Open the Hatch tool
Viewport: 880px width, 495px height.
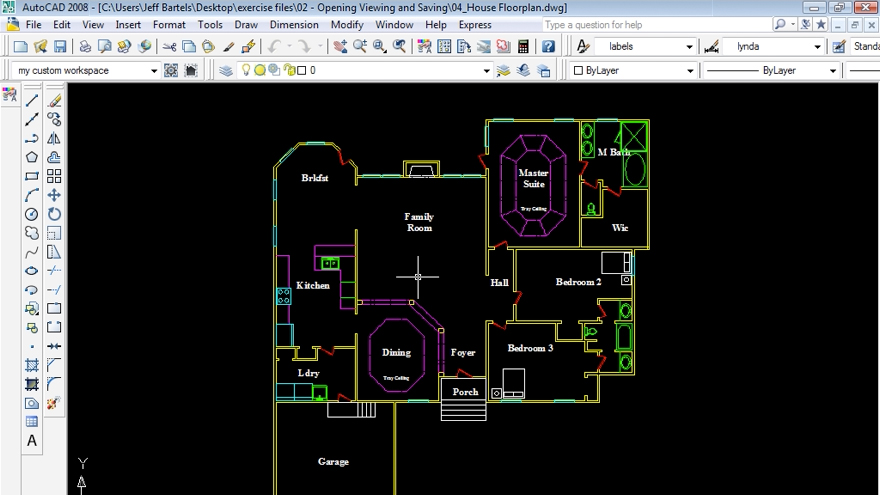tap(32, 365)
